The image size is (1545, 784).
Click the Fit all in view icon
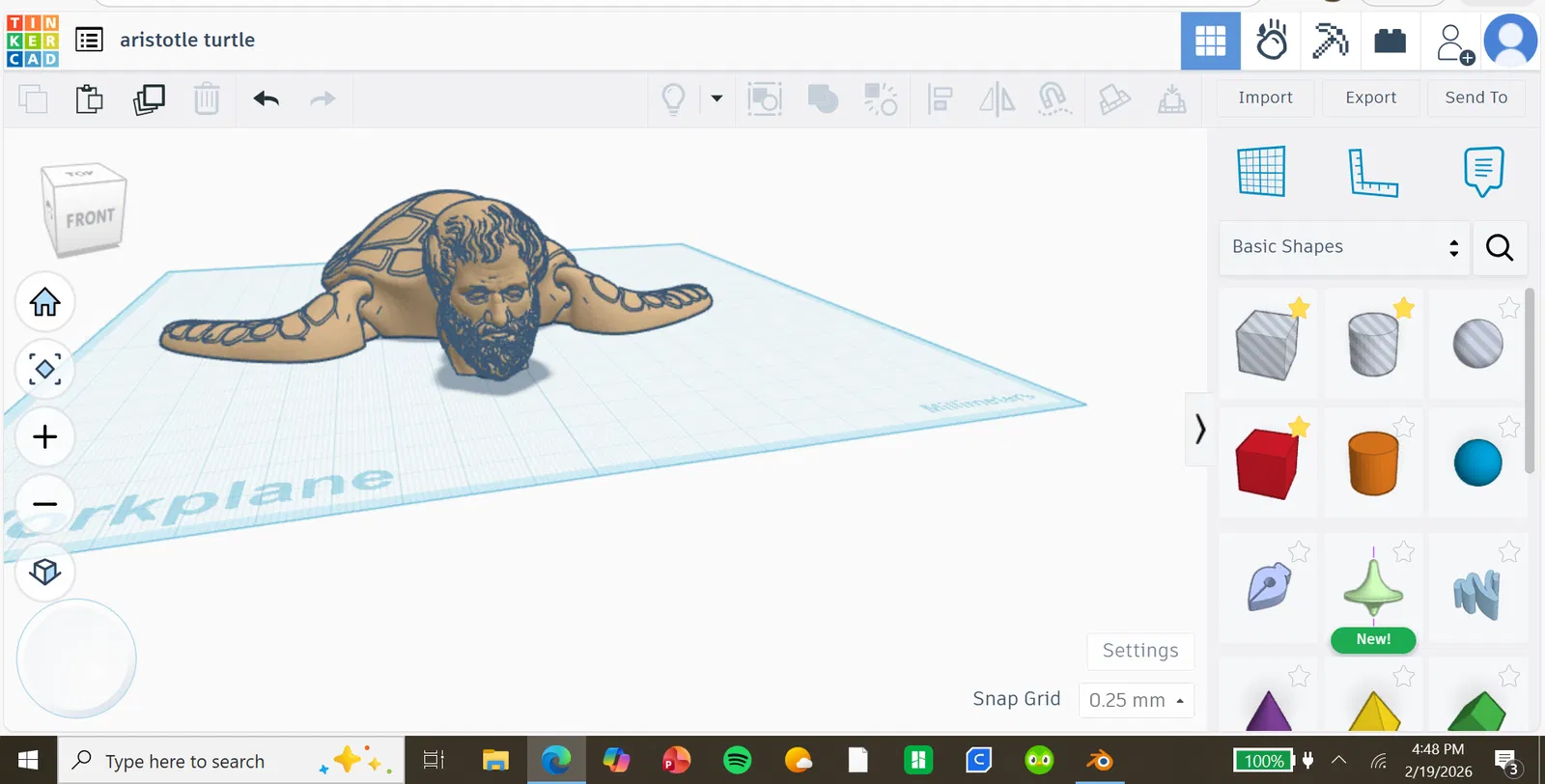tap(45, 369)
